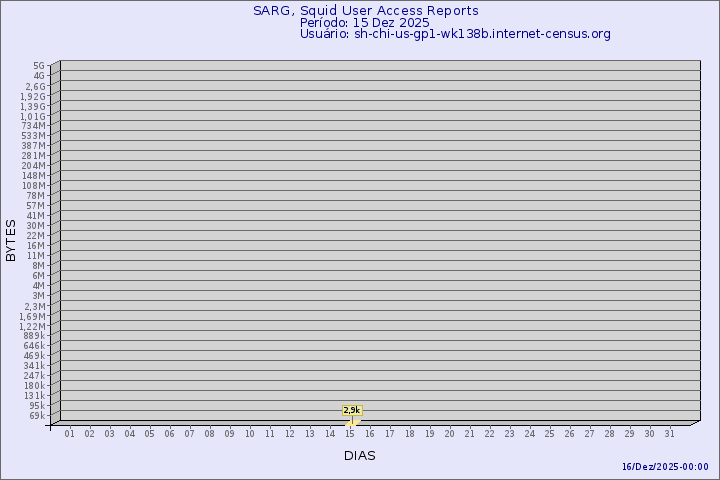Click the 2,3M label on the bytes axis
Screen dimensions: 720x480
click(34, 306)
